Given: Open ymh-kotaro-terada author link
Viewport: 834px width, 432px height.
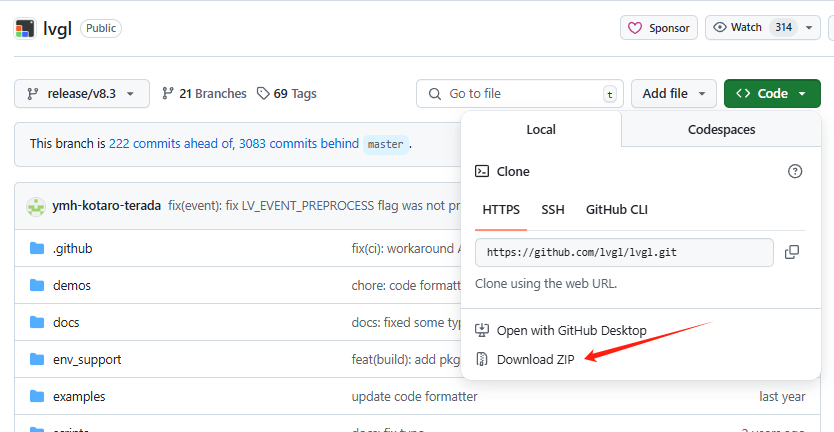Looking at the screenshot, I should 106,206.
